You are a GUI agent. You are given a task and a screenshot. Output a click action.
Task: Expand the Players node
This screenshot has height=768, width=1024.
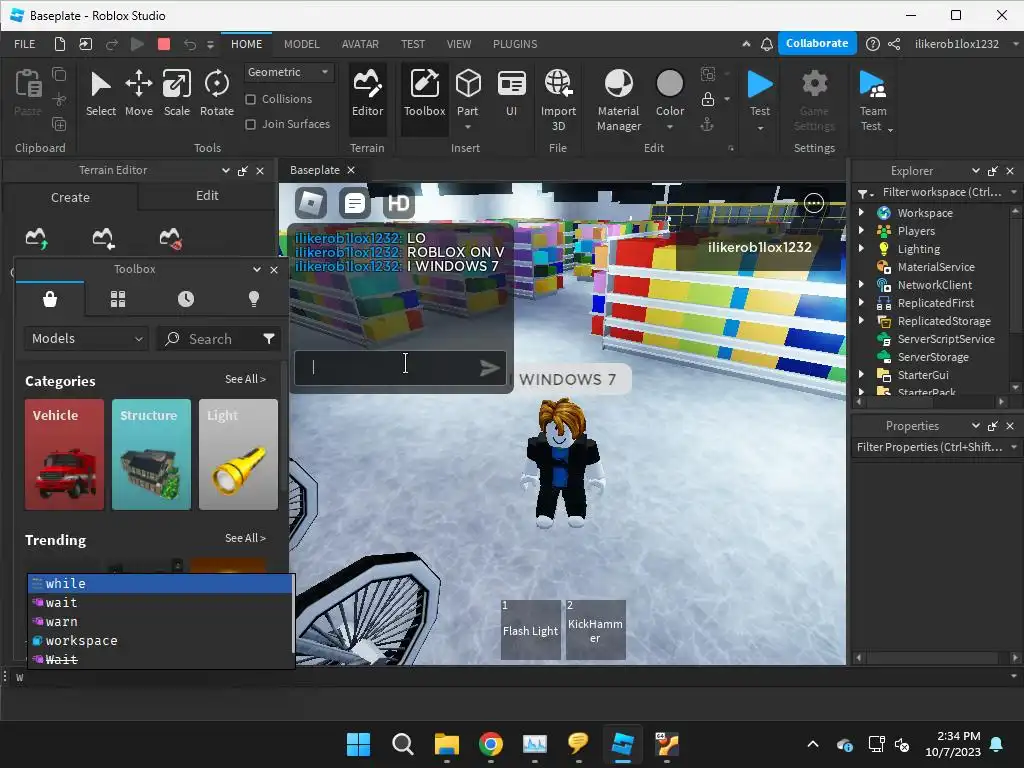coord(861,231)
